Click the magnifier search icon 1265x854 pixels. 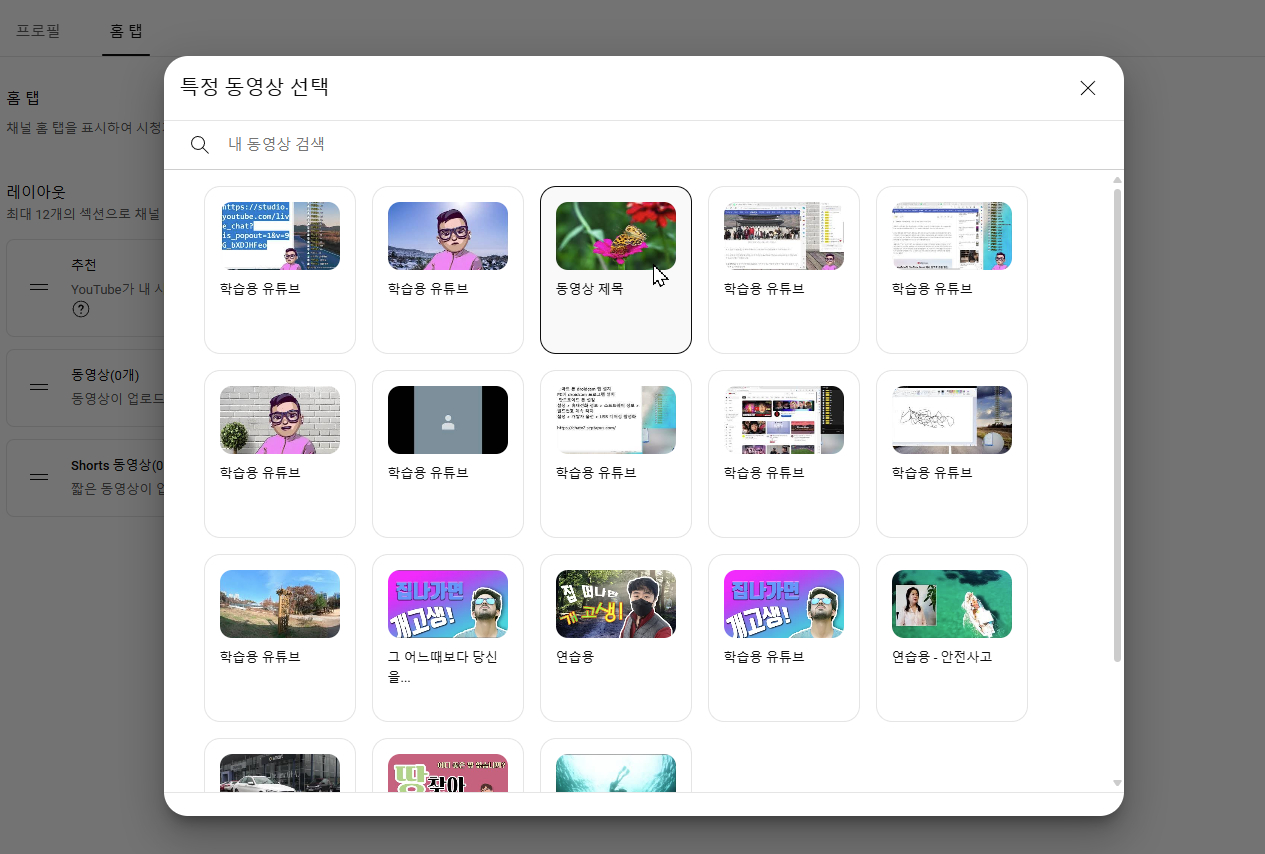point(200,145)
